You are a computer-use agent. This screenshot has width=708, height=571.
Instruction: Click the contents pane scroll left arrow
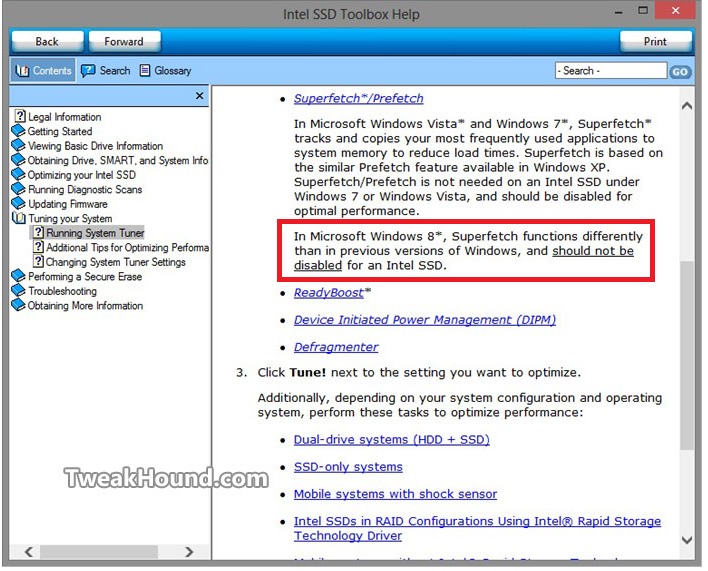(x=29, y=552)
